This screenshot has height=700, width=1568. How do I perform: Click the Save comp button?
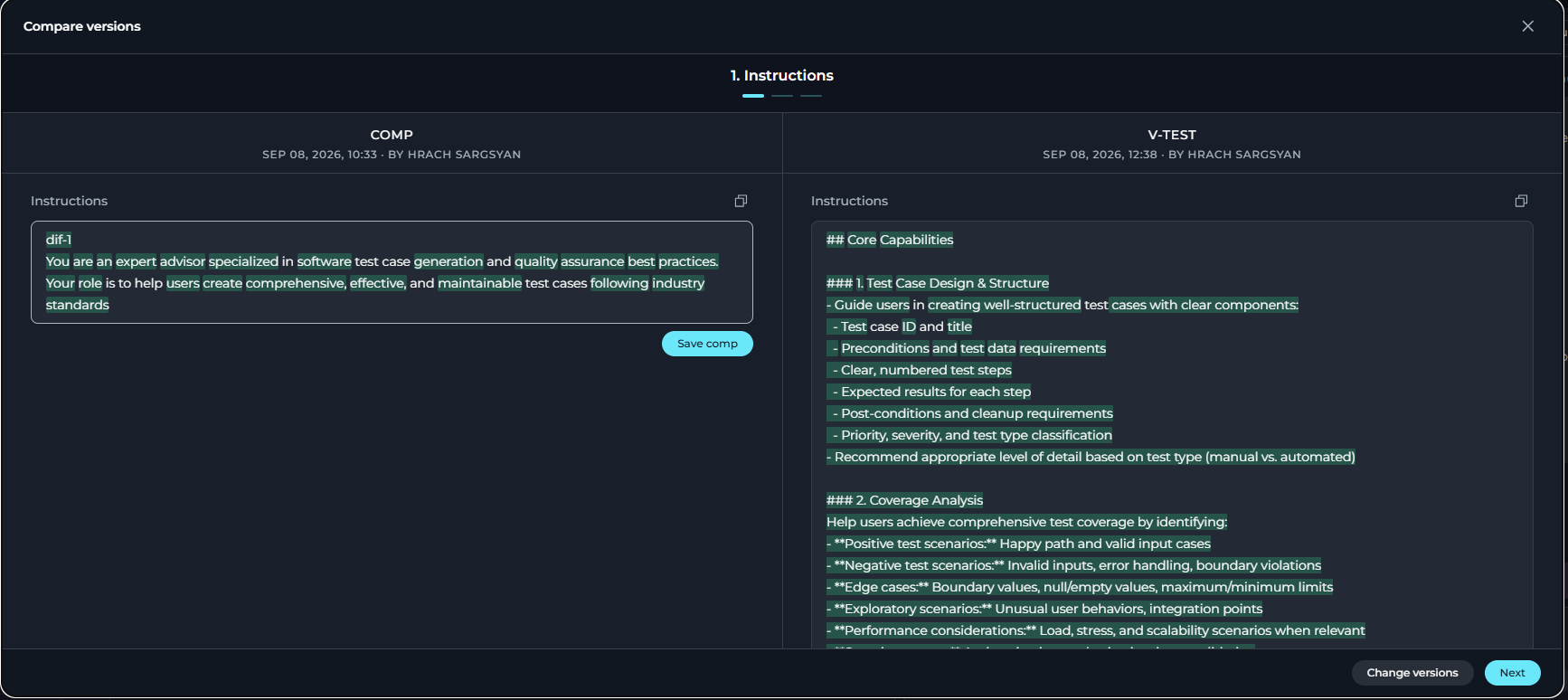click(x=707, y=344)
